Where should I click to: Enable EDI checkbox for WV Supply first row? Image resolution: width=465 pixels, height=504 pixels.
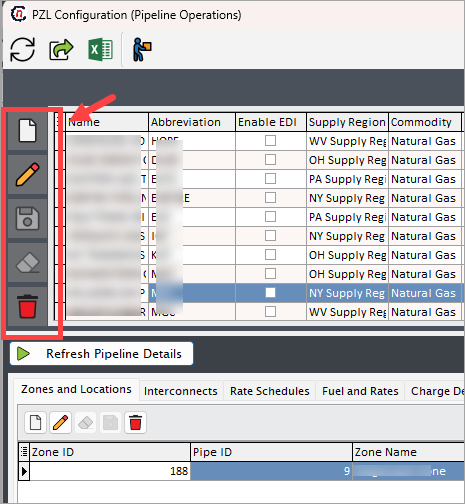(270, 141)
